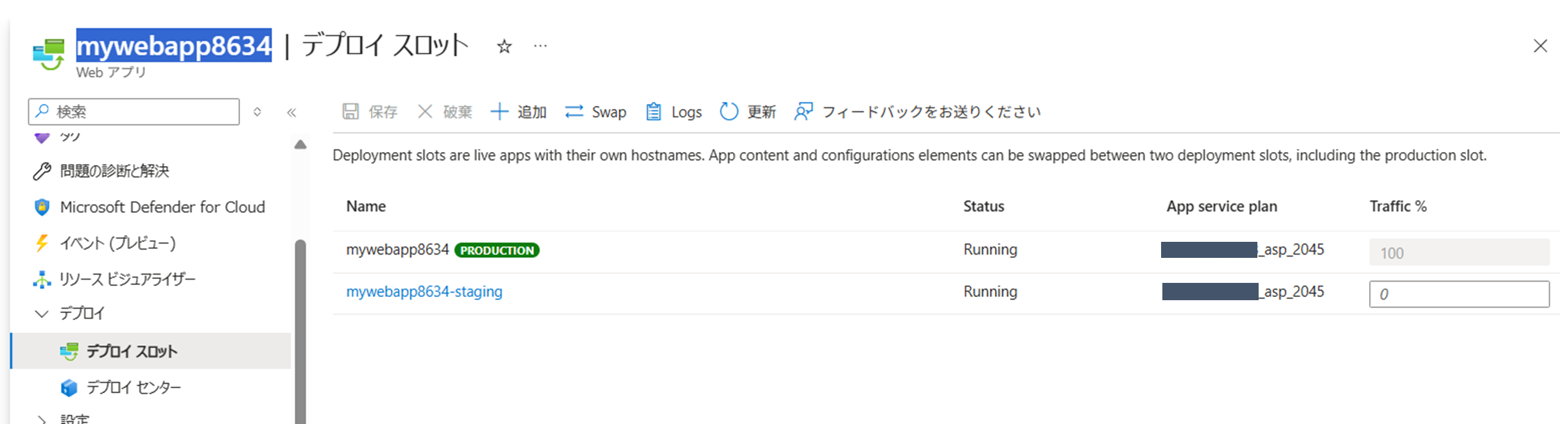This screenshot has height=424, width=1568.
Task: Click the expand/collapse arrows next to search
Action: pyautogui.click(x=257, y=112)
